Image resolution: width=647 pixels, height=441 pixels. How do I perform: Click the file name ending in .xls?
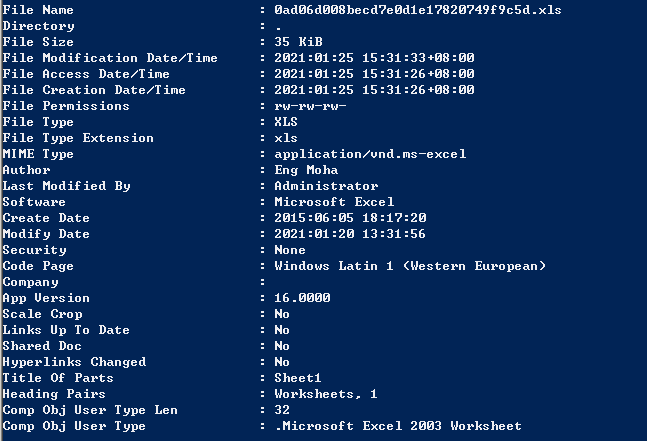point(418,10)
